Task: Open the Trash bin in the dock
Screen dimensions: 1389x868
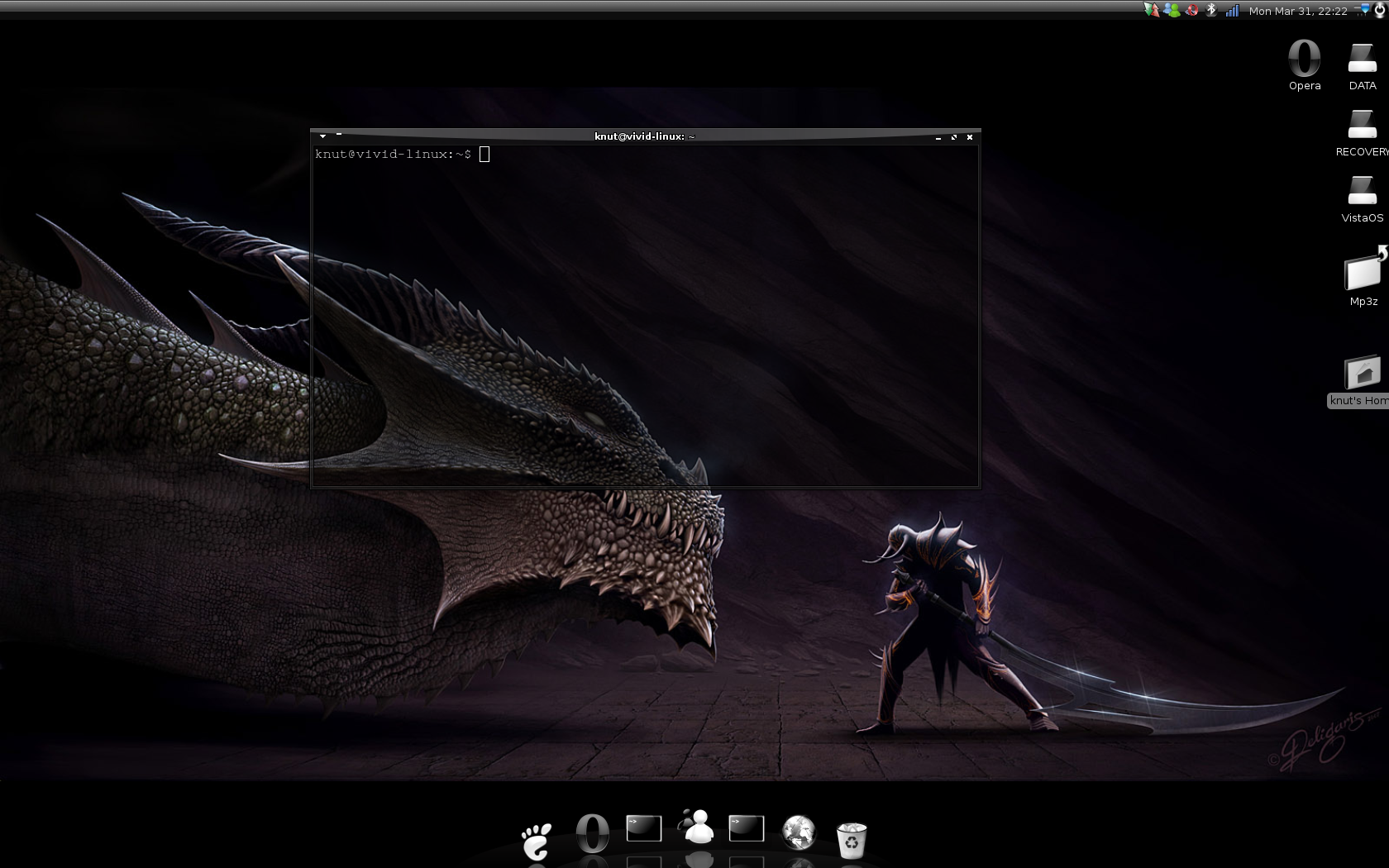Action: tap(852, 841)
